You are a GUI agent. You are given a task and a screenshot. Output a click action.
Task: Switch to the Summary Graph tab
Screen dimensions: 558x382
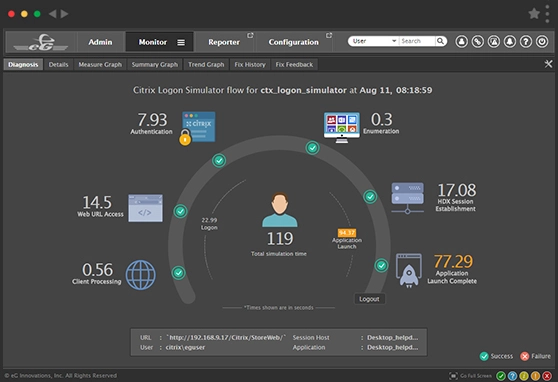click(x=155, y=64)
